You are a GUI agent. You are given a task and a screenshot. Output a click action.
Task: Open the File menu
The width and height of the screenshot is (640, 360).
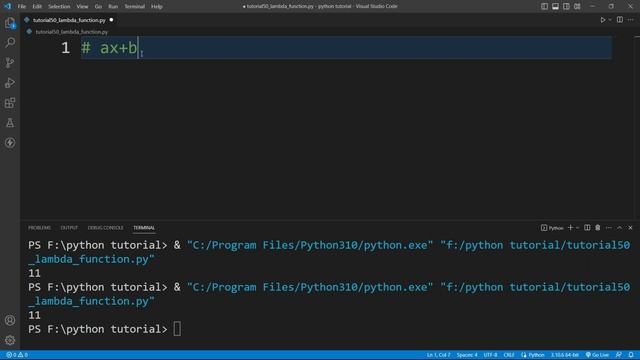pos(22,7)
